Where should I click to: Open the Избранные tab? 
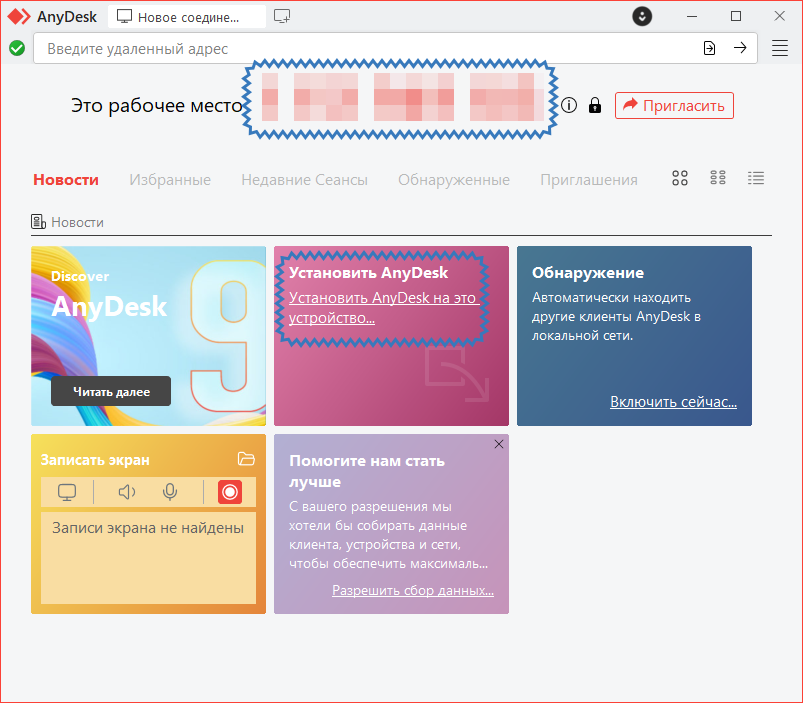[170, 180]
